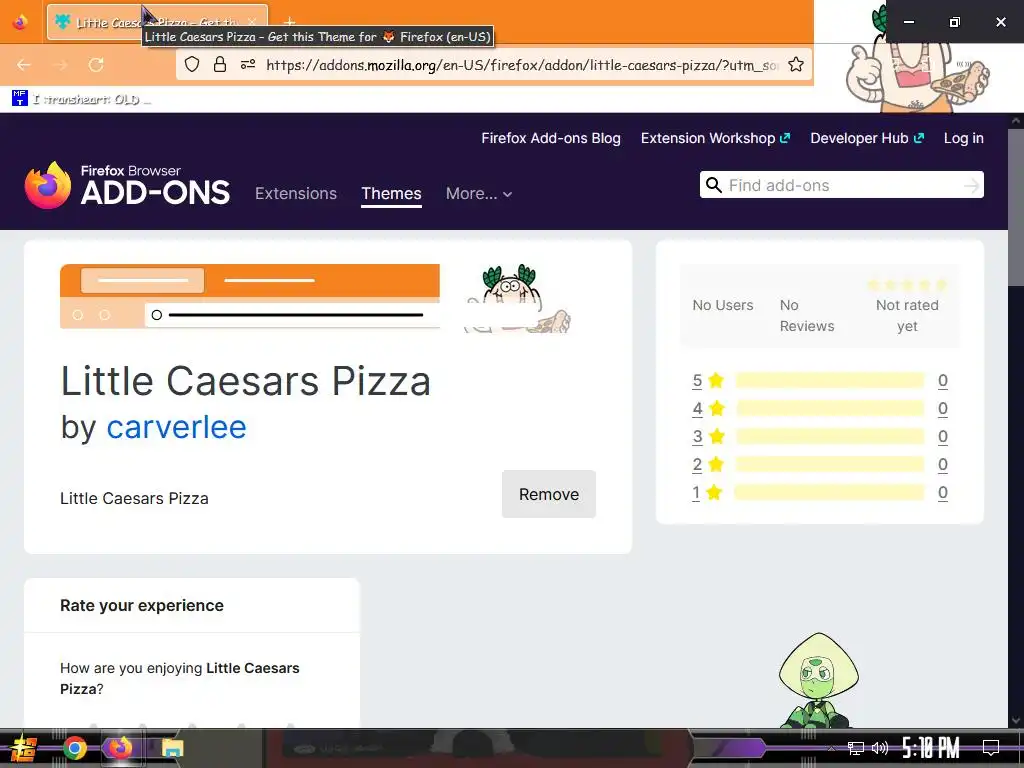Click the network icon in system tray
Image resolution: width=1024 pixels, height=768 pixels.
click(x=856, y=748)
